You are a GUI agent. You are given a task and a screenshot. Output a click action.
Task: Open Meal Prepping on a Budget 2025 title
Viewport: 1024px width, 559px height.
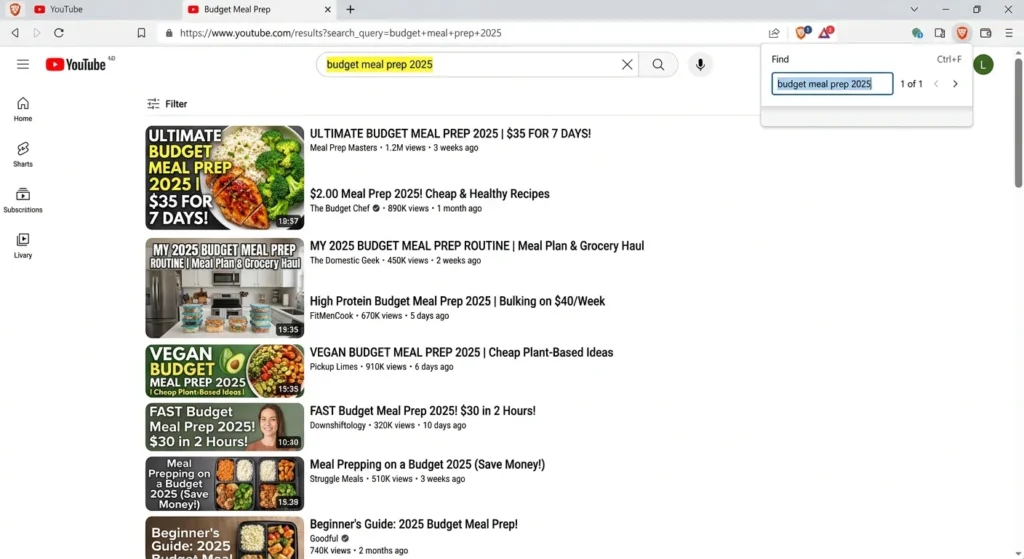[427, 464]
